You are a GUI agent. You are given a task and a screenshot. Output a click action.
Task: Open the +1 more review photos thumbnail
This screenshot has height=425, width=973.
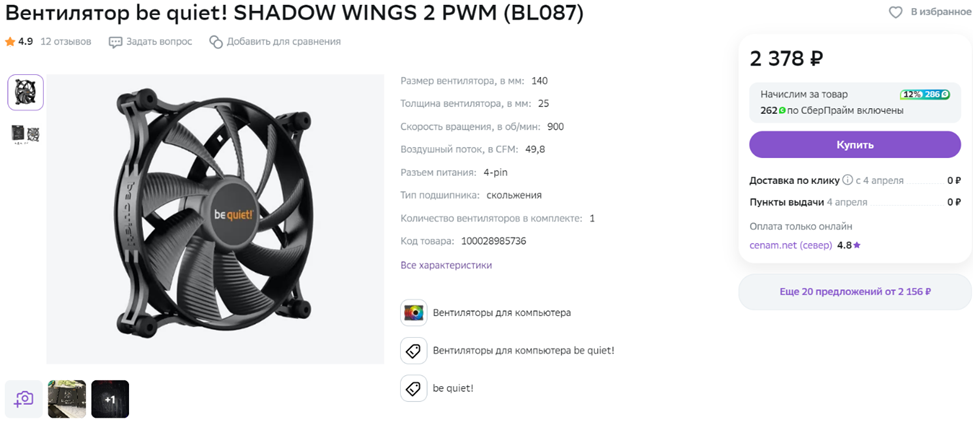(110, 399)
